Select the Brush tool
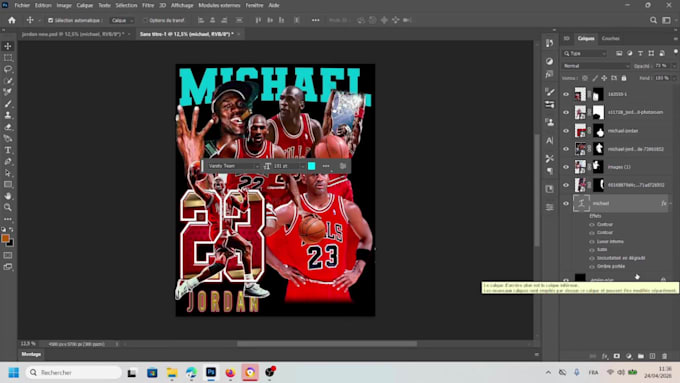Image resolution: width=680 pixels, height=383 pixels. (x=8, y=104)
